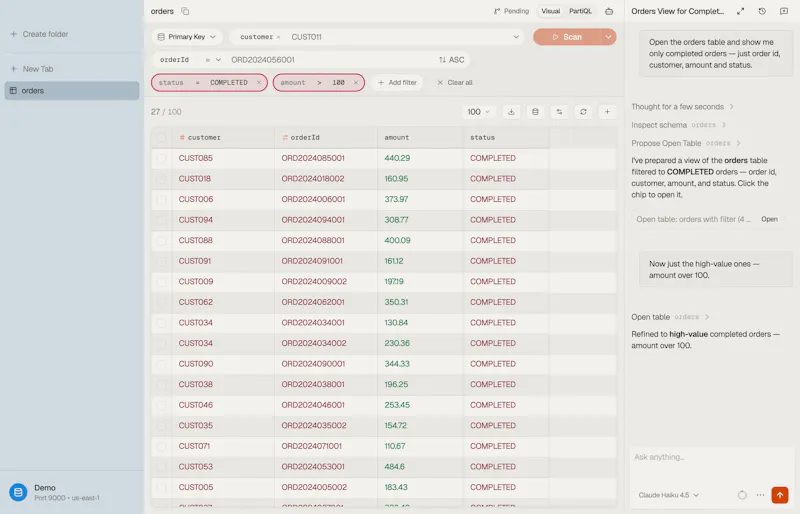Expand the Open table orders step

(x=670, y=317)
